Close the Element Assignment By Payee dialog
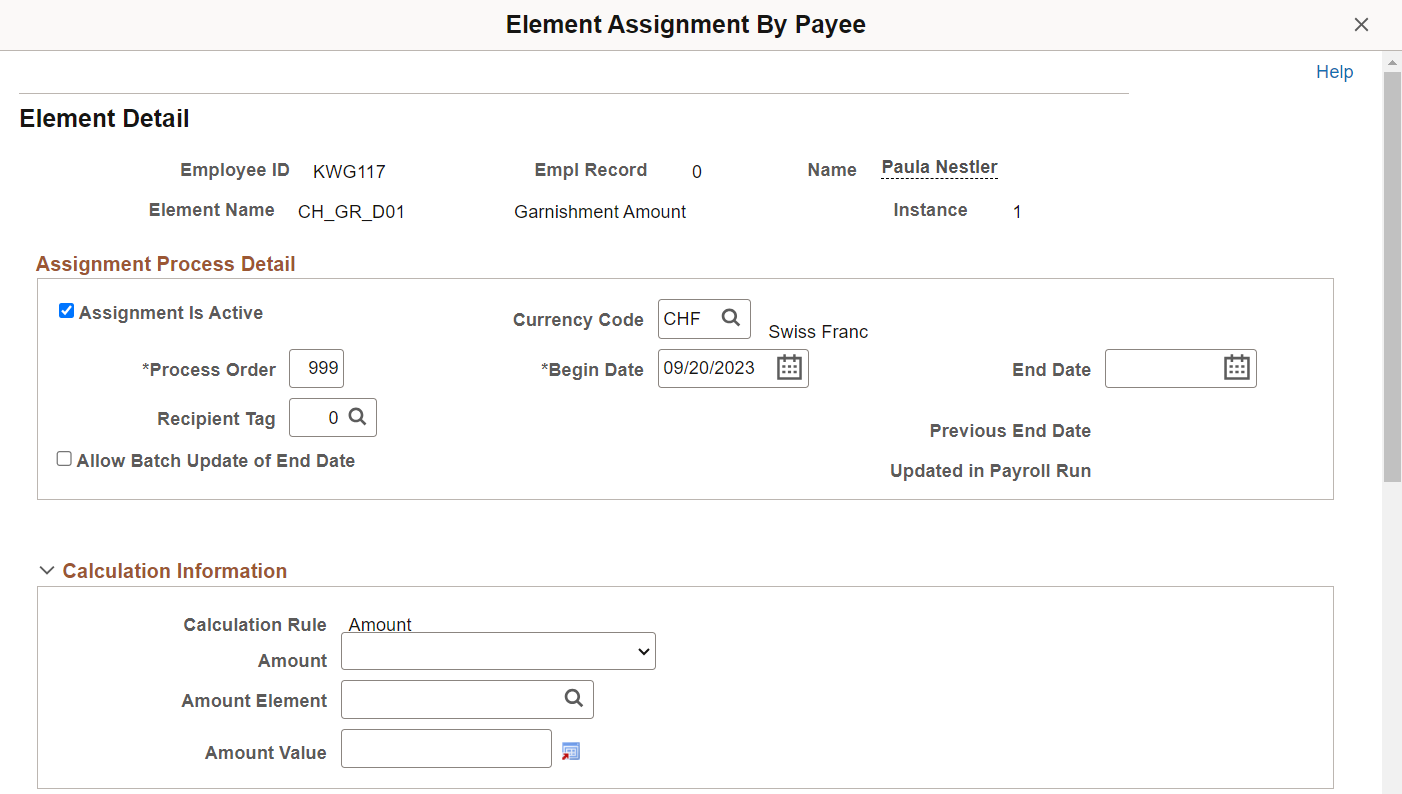1402x794 pixels. pyautogui.click(x=1361, y=24)
